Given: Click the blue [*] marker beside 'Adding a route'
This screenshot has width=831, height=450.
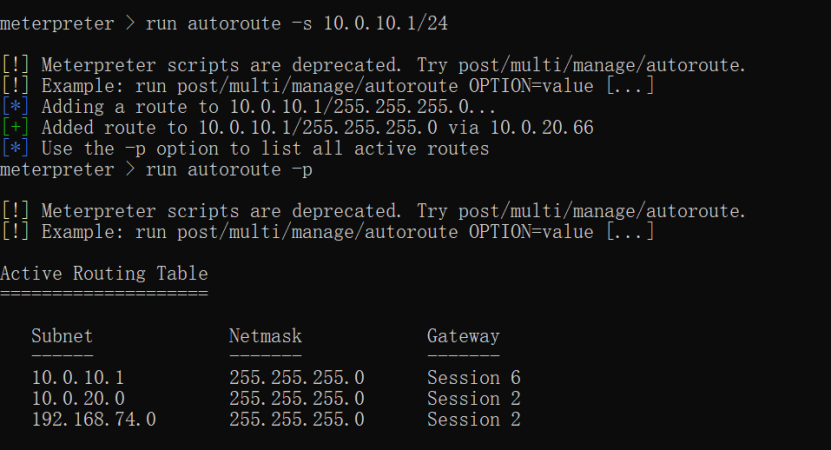Looking at the screenshot, I should pyautogui.click(x=15, y=107).
